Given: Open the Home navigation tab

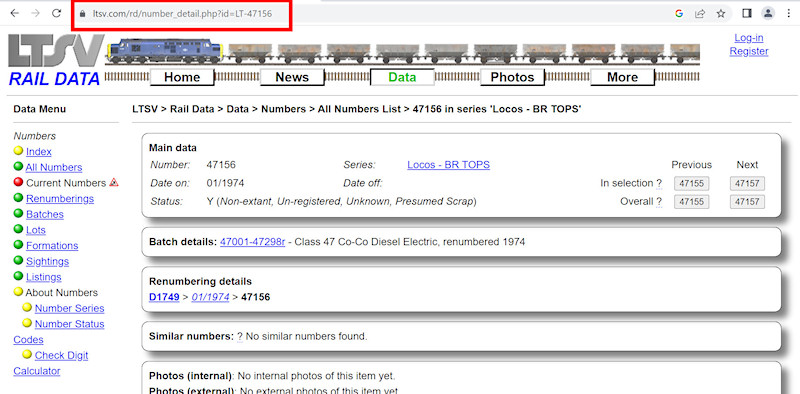Looking at the screenshot, I should pyautogui.click(x=182, y=78).
